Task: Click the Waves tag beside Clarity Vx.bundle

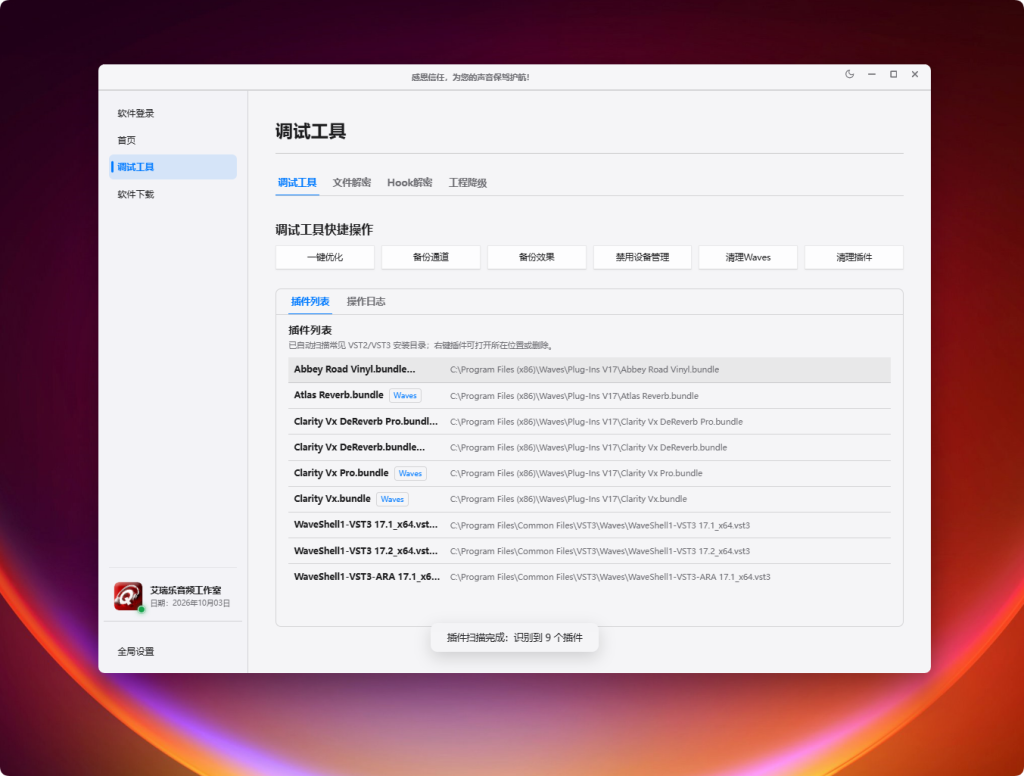Action: pos(392,499)
